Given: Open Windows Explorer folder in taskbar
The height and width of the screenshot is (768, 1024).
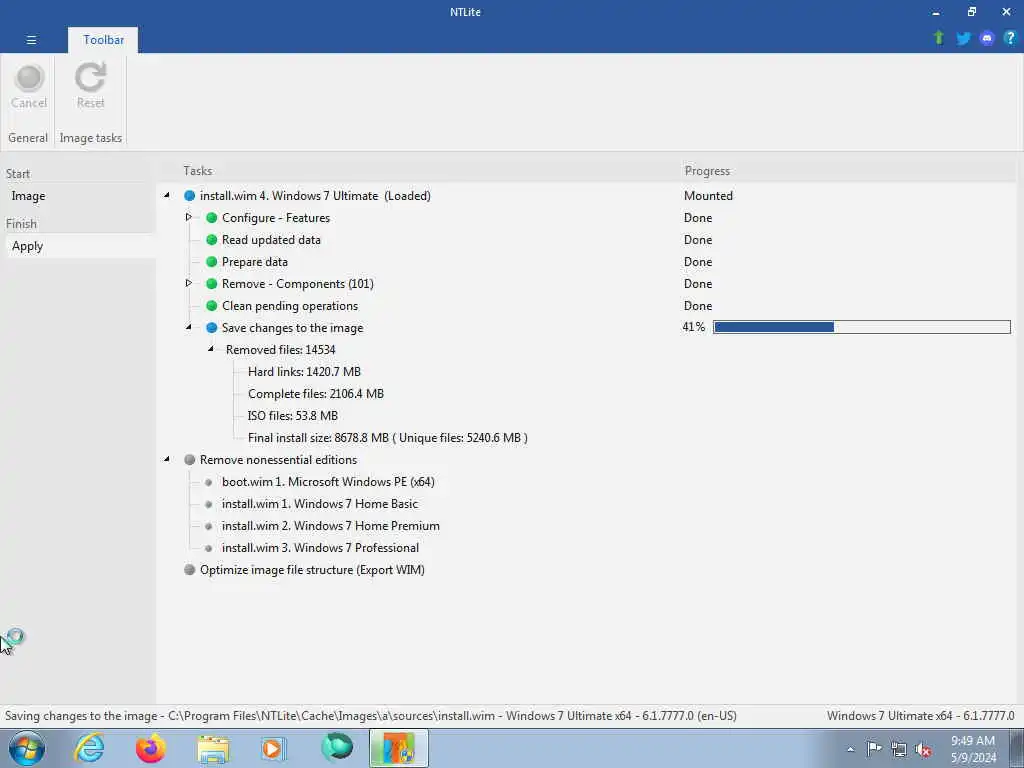Looking at the screenshot, I should 213,748.
